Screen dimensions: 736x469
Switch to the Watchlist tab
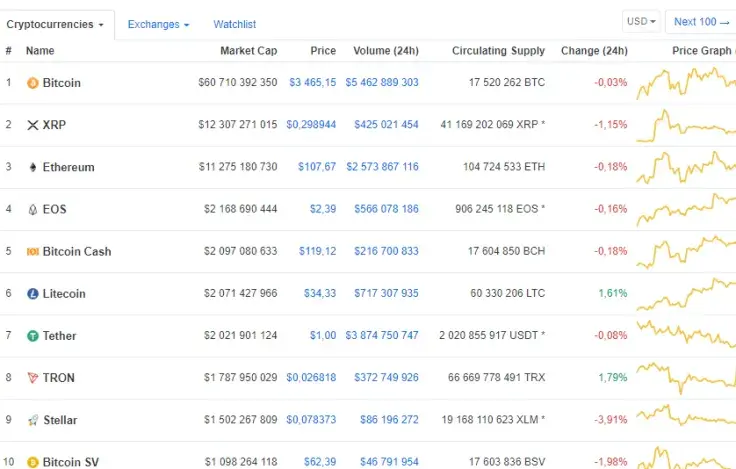(x=234, y=24)
